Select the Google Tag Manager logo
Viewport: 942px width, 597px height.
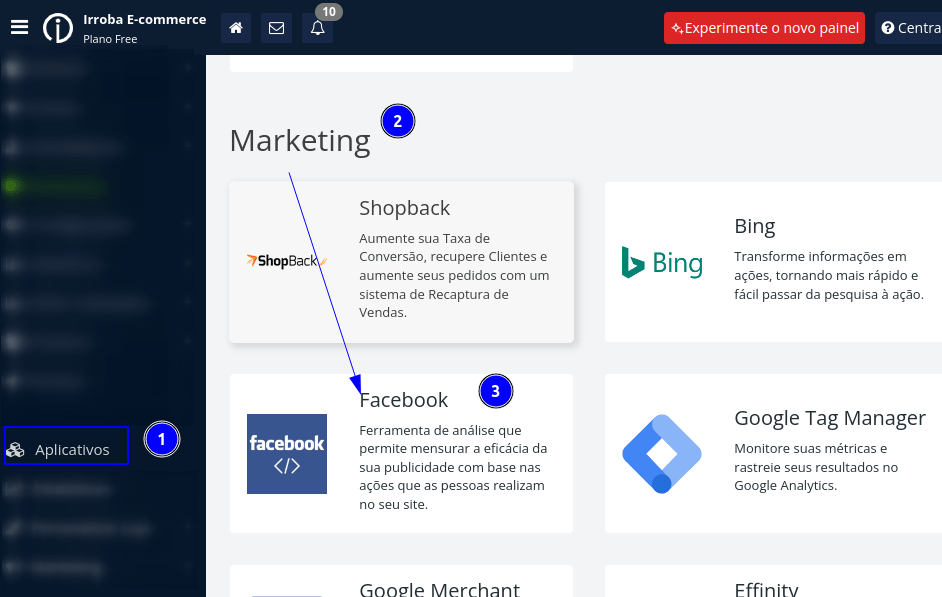[x=661, y=453]
